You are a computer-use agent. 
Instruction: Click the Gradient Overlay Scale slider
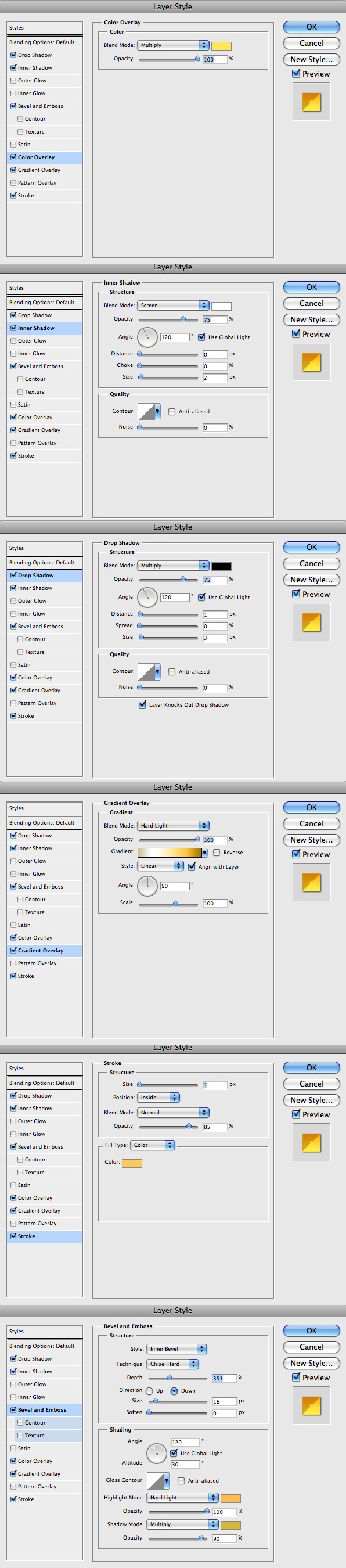(169, 903)
